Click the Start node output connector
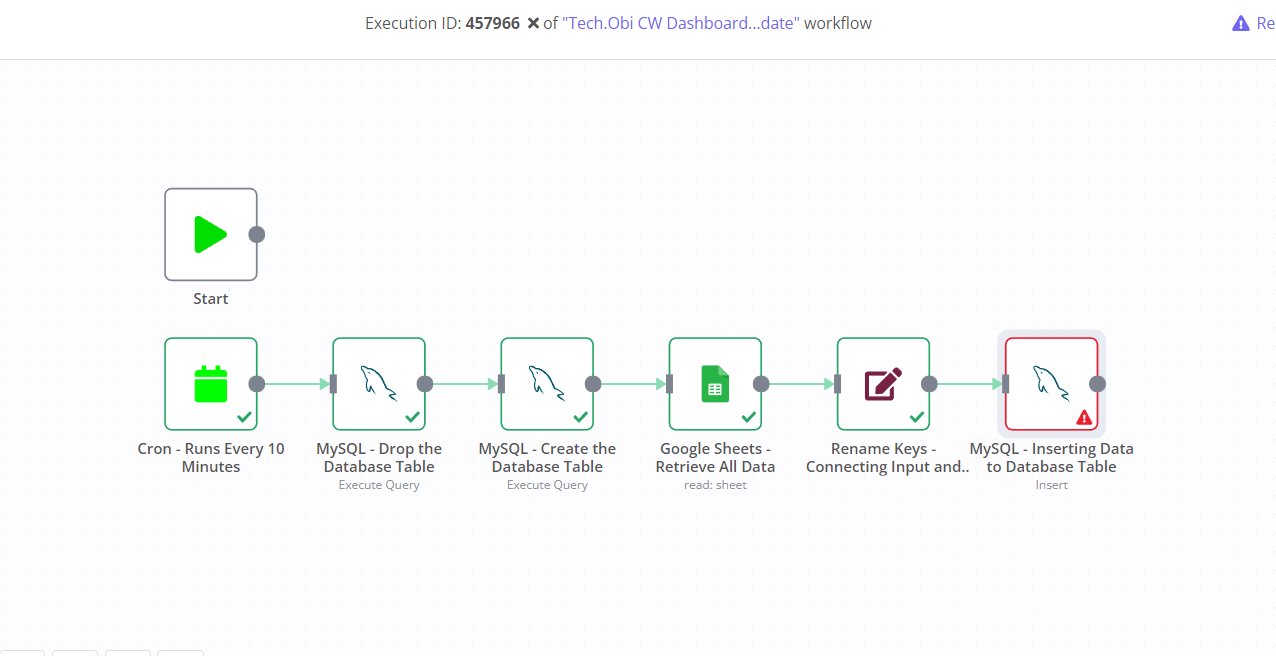Screen dimensions: 1276x656 [257, 234]
